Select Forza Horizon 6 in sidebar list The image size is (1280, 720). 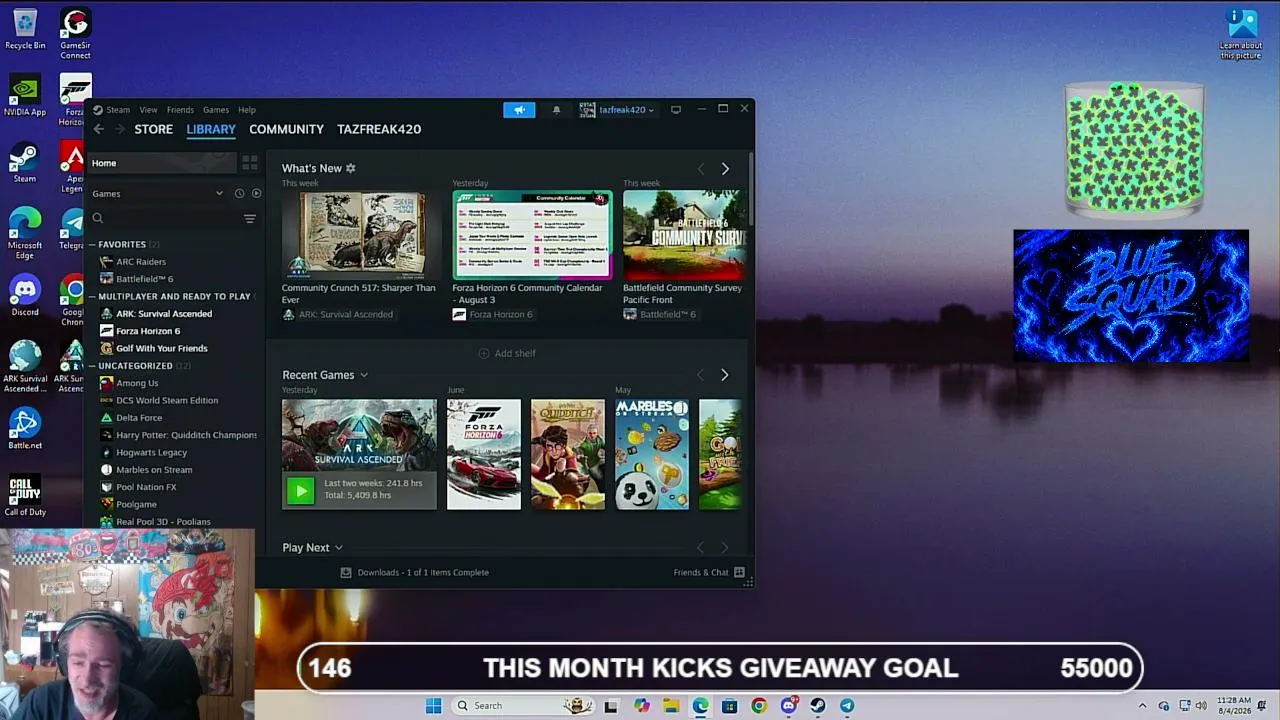148,331
